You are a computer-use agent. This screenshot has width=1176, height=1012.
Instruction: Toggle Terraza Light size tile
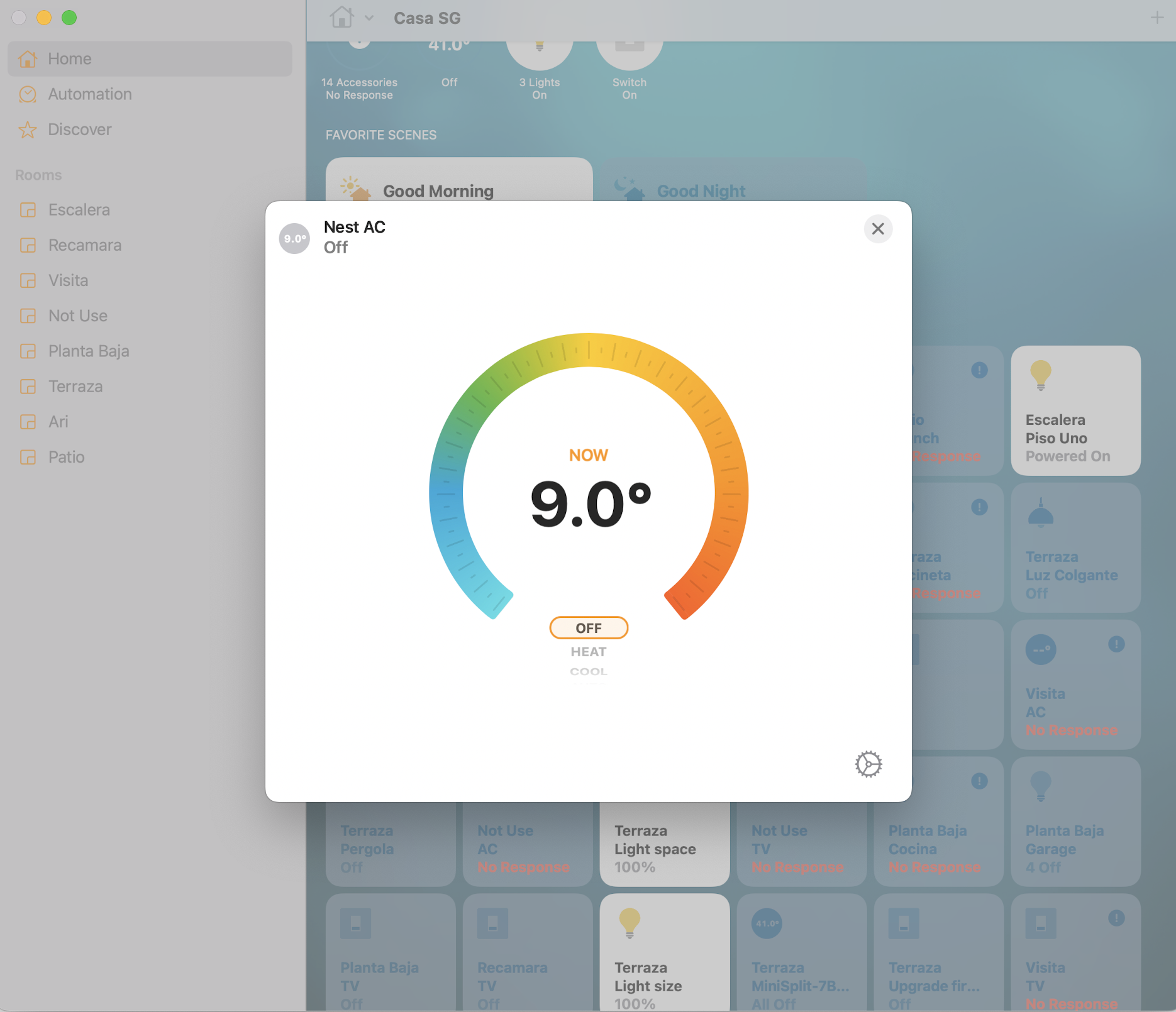[664, 952]
